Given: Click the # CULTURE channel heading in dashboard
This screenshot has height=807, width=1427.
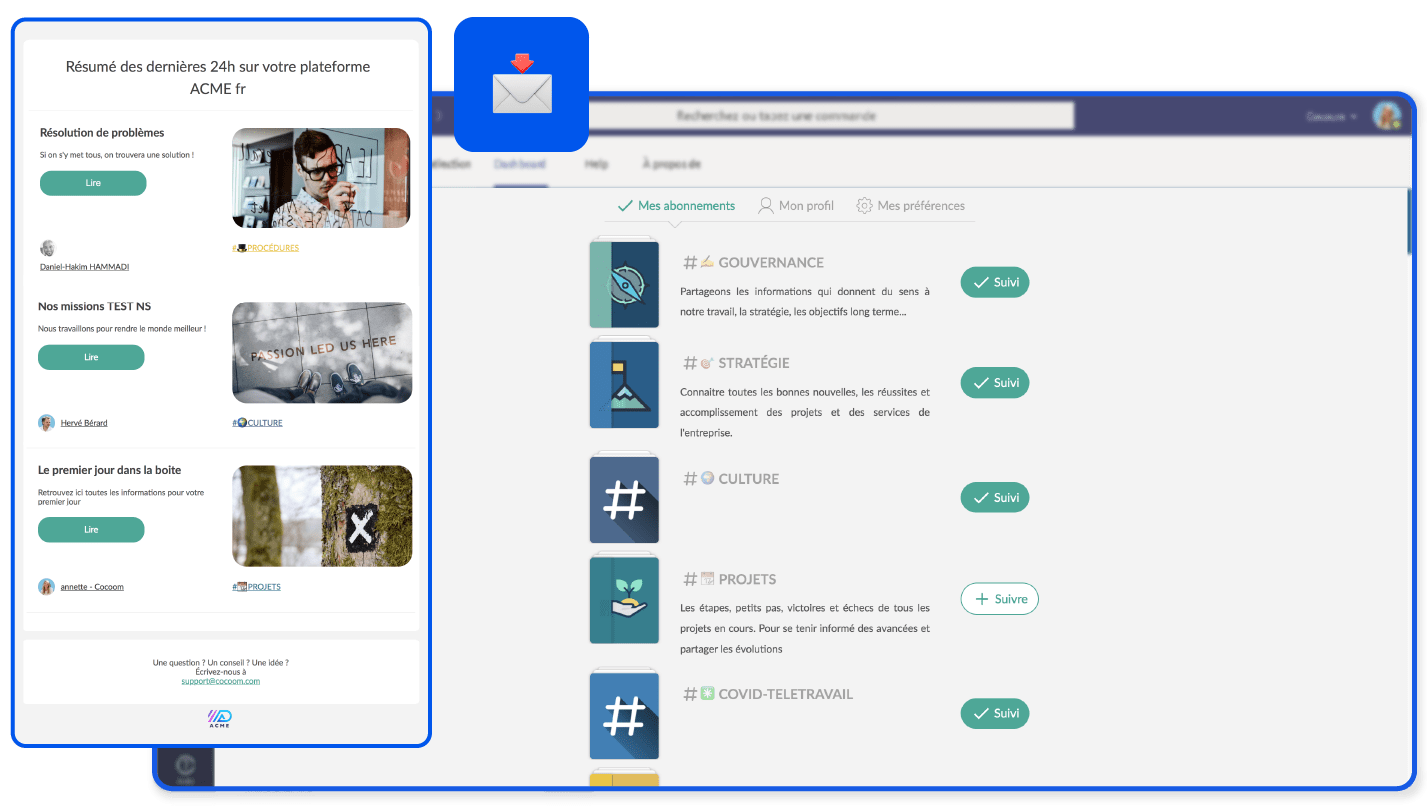Looking at the screenshot, I should pyautogui.click(x=731, y=479).
